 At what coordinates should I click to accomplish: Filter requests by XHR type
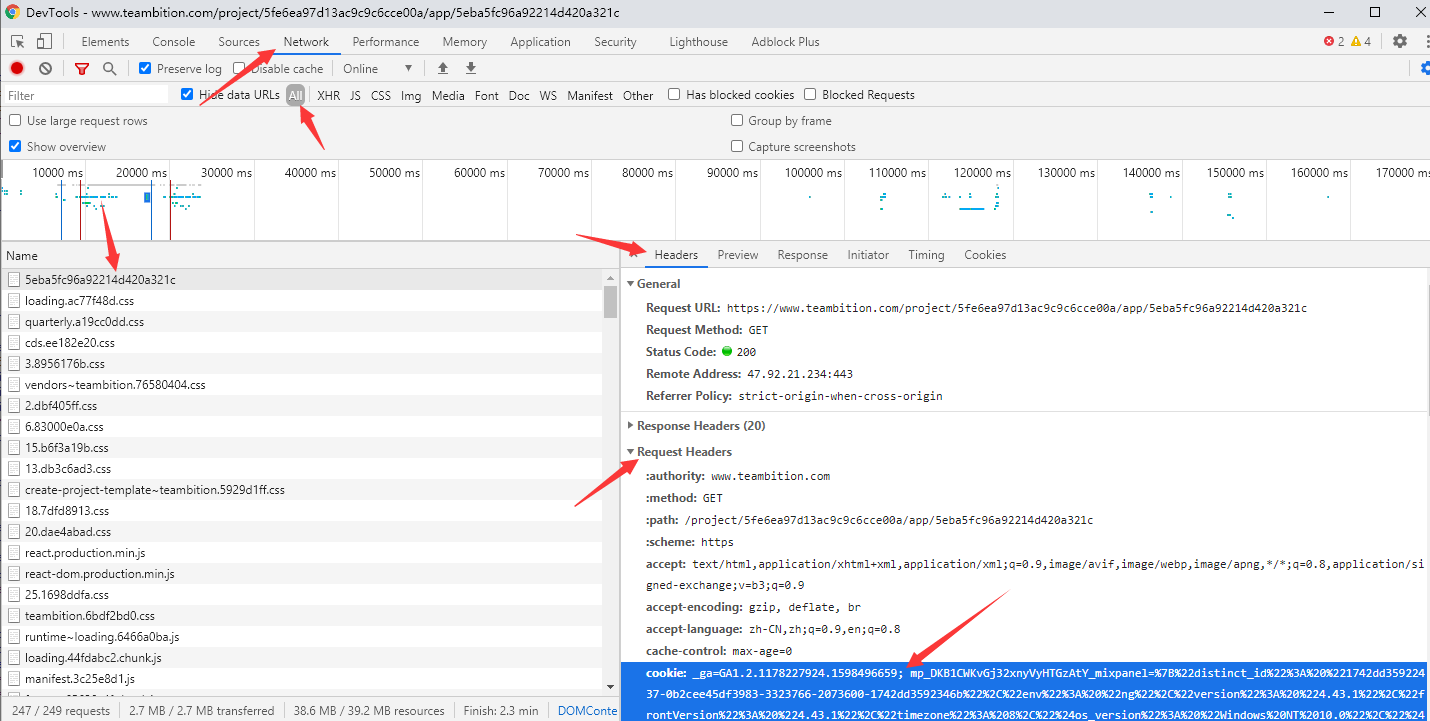[x=328, y=96]
